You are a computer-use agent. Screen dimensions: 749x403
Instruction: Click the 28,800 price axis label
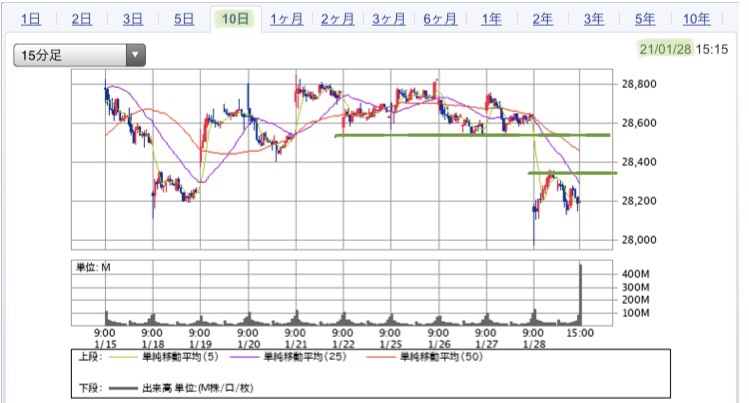[x=639, y=84]
